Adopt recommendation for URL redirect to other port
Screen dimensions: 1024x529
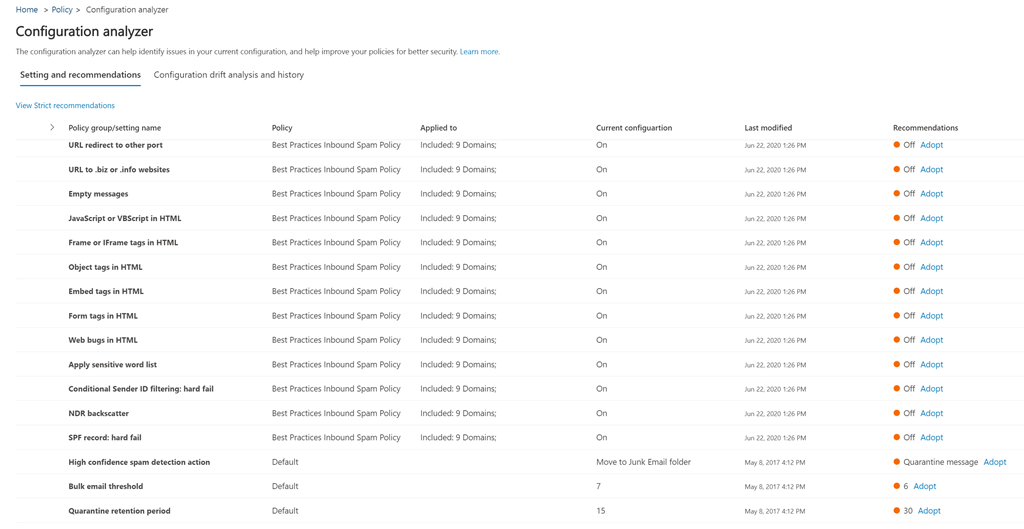point(931,145)
